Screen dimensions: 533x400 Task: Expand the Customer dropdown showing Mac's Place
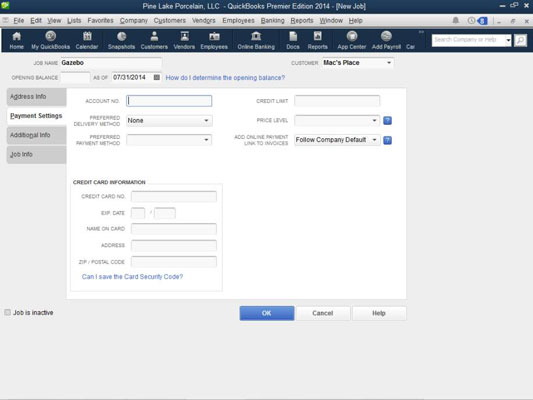358,63
